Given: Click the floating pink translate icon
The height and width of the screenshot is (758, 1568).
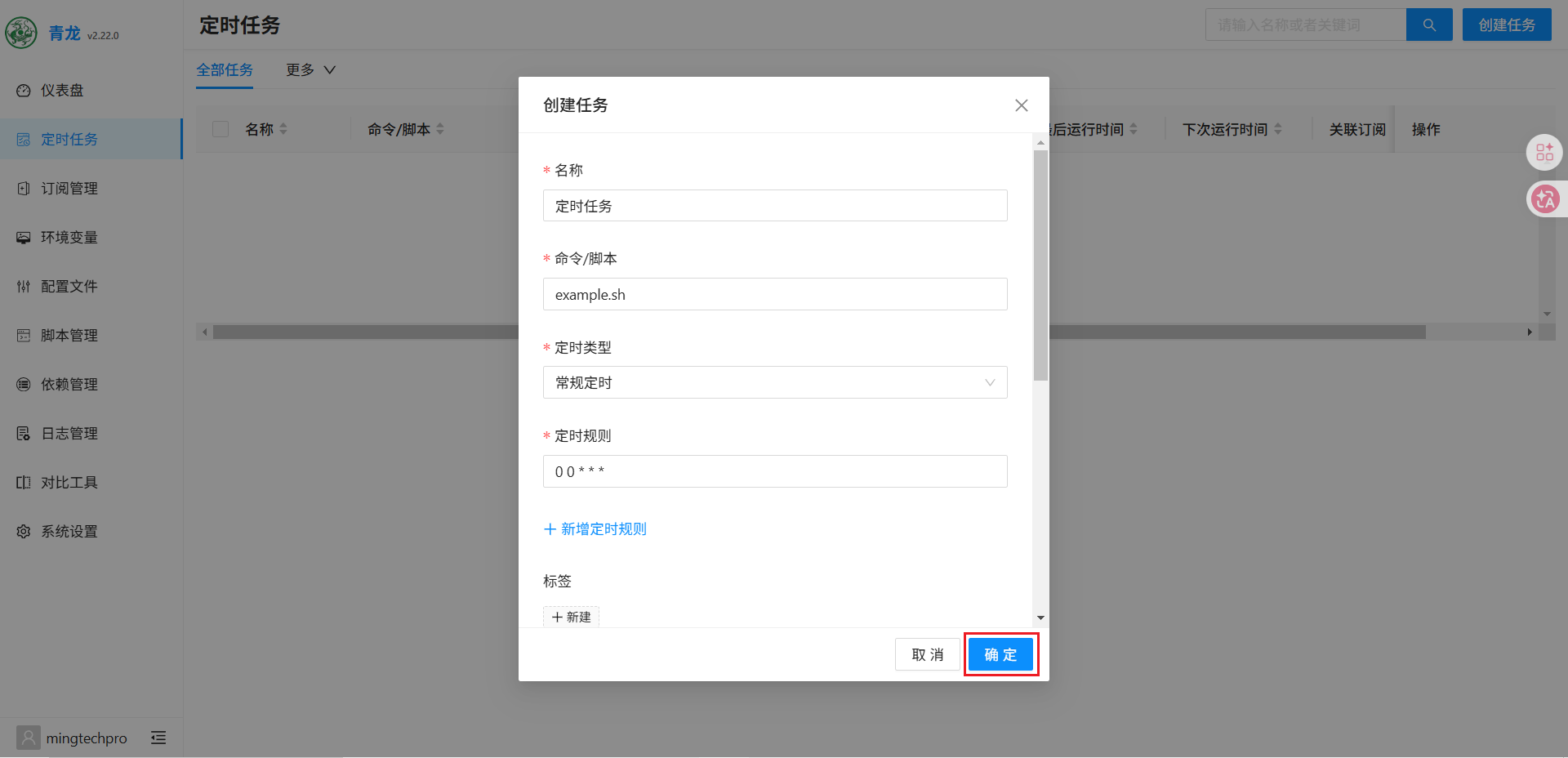Looking at the screenshot, I should point(1544,199).
